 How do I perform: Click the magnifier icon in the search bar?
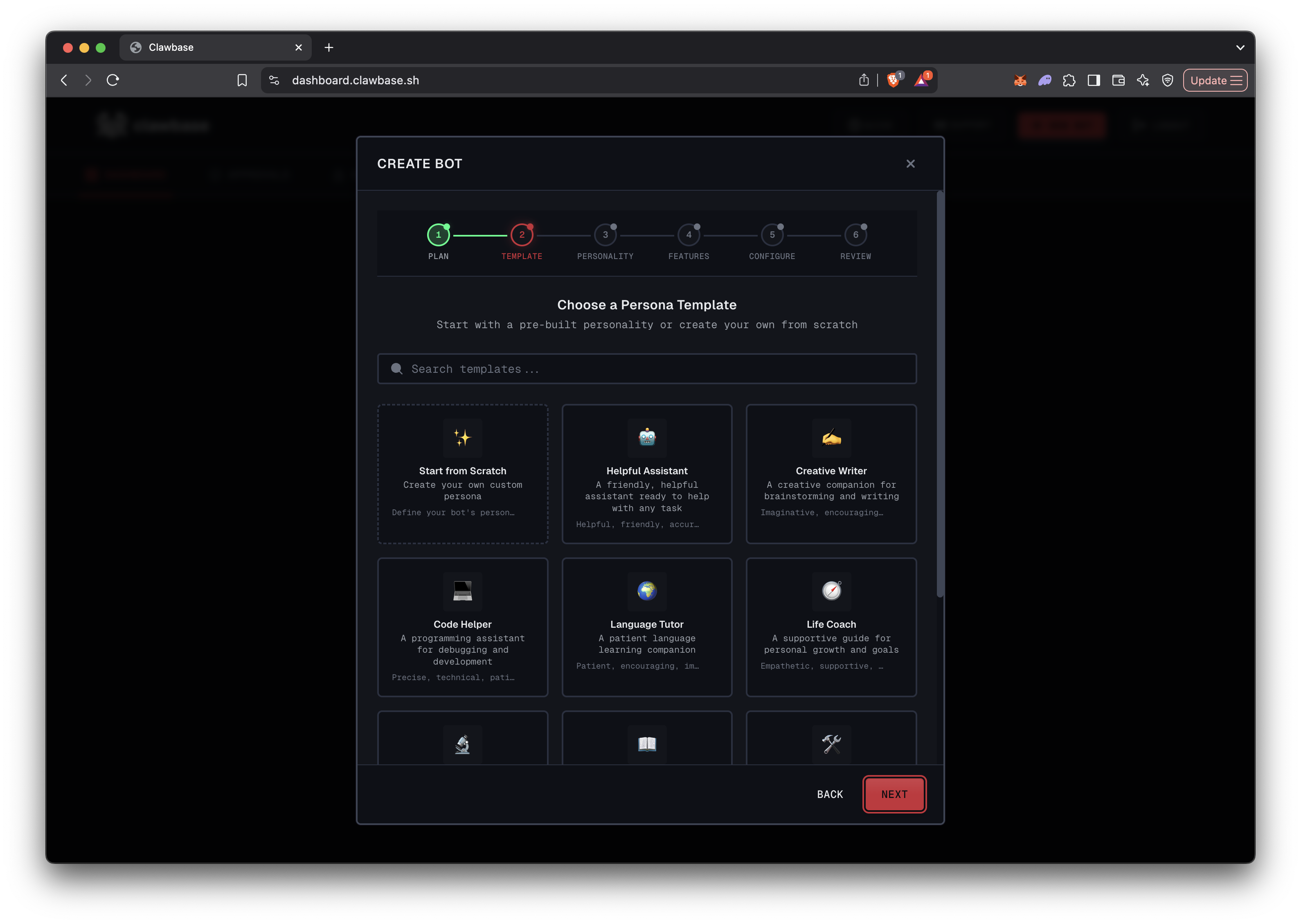(x=396, y=369)
